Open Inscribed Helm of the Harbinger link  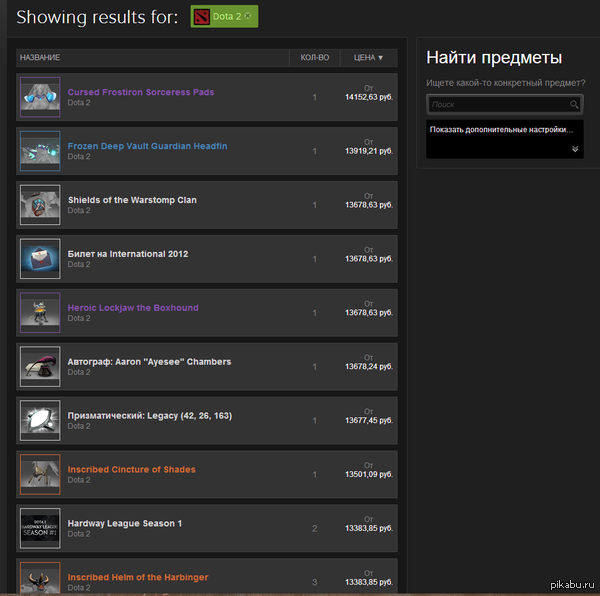click(138, 577)
